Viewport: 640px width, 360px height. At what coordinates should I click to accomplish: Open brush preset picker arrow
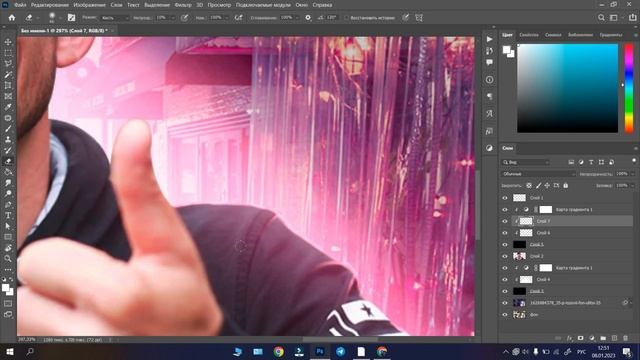60,18
